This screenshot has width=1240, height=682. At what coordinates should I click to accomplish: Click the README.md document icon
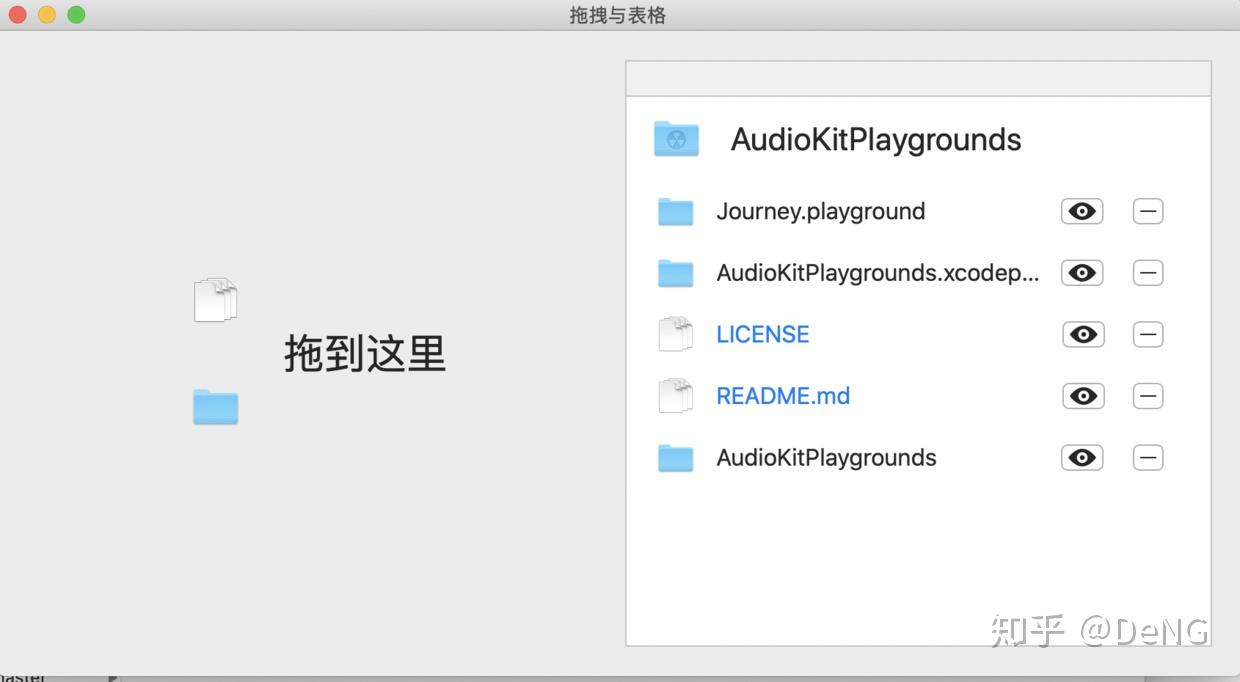coord(676,396)
